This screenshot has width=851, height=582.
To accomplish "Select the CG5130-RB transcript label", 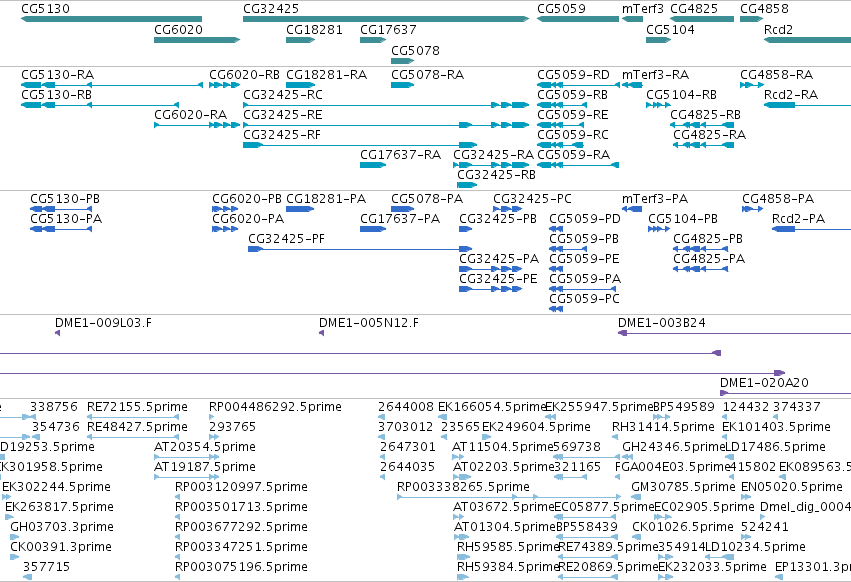I will [x=56, y=94].
